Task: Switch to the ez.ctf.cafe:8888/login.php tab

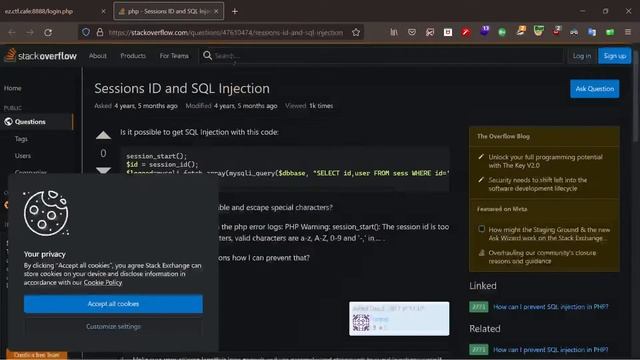Action: (x=55, y=11)
